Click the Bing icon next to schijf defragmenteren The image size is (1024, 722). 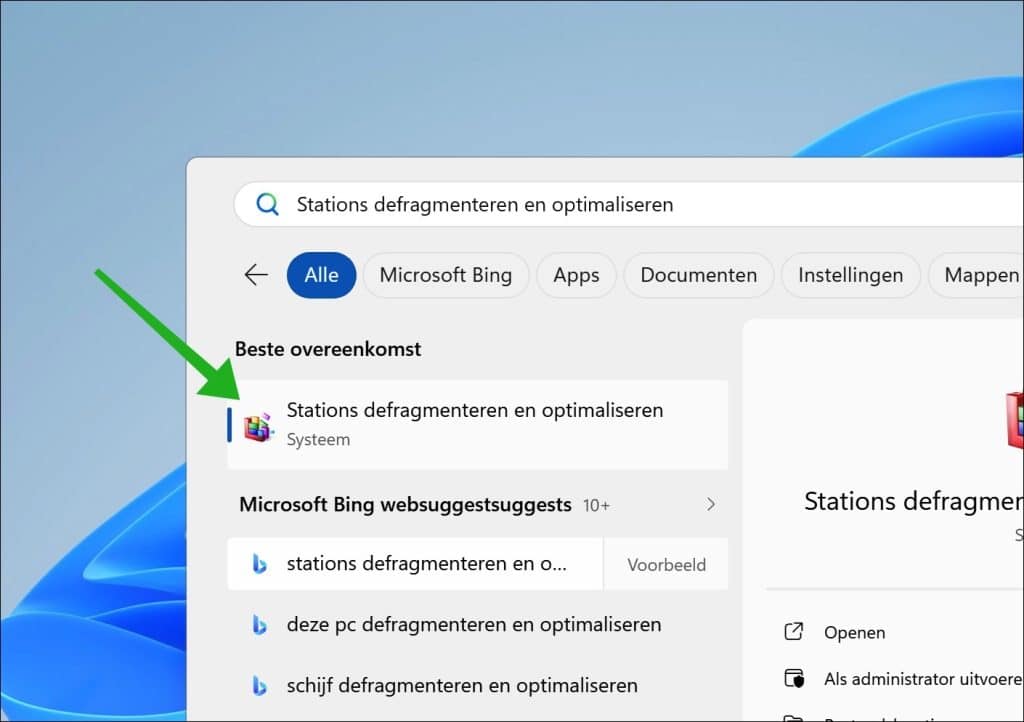tap(260, 685)
